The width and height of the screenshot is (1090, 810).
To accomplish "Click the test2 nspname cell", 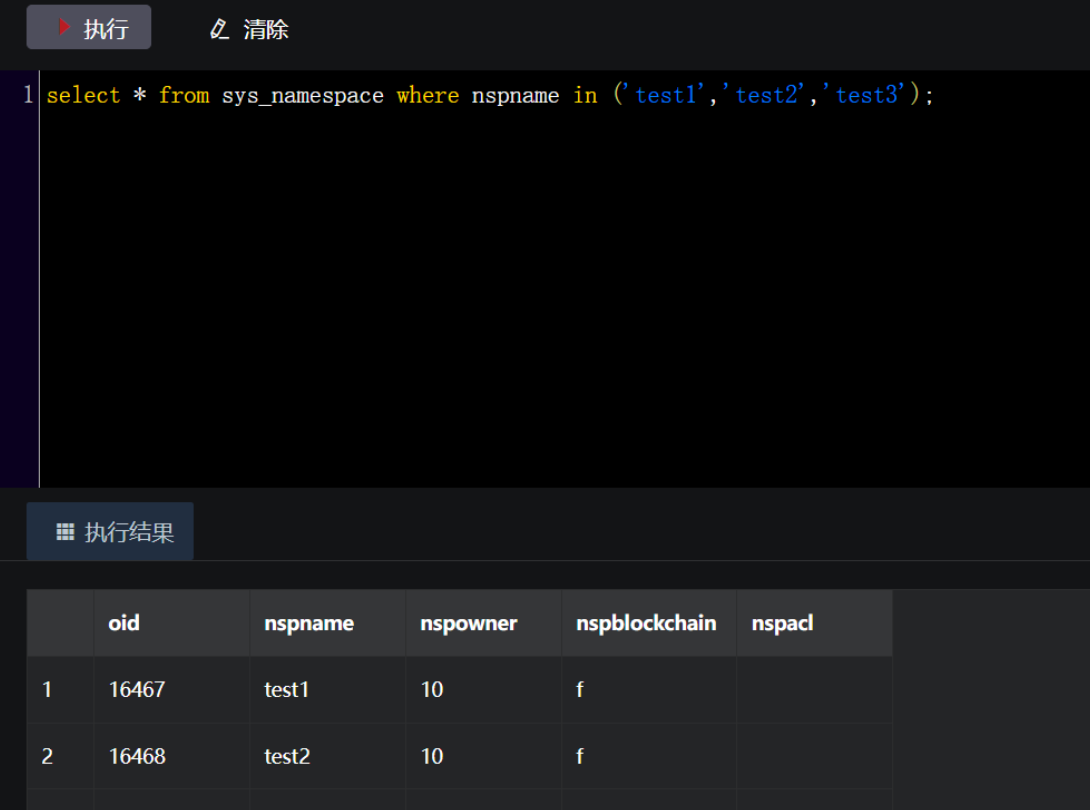I will (287, 756).
